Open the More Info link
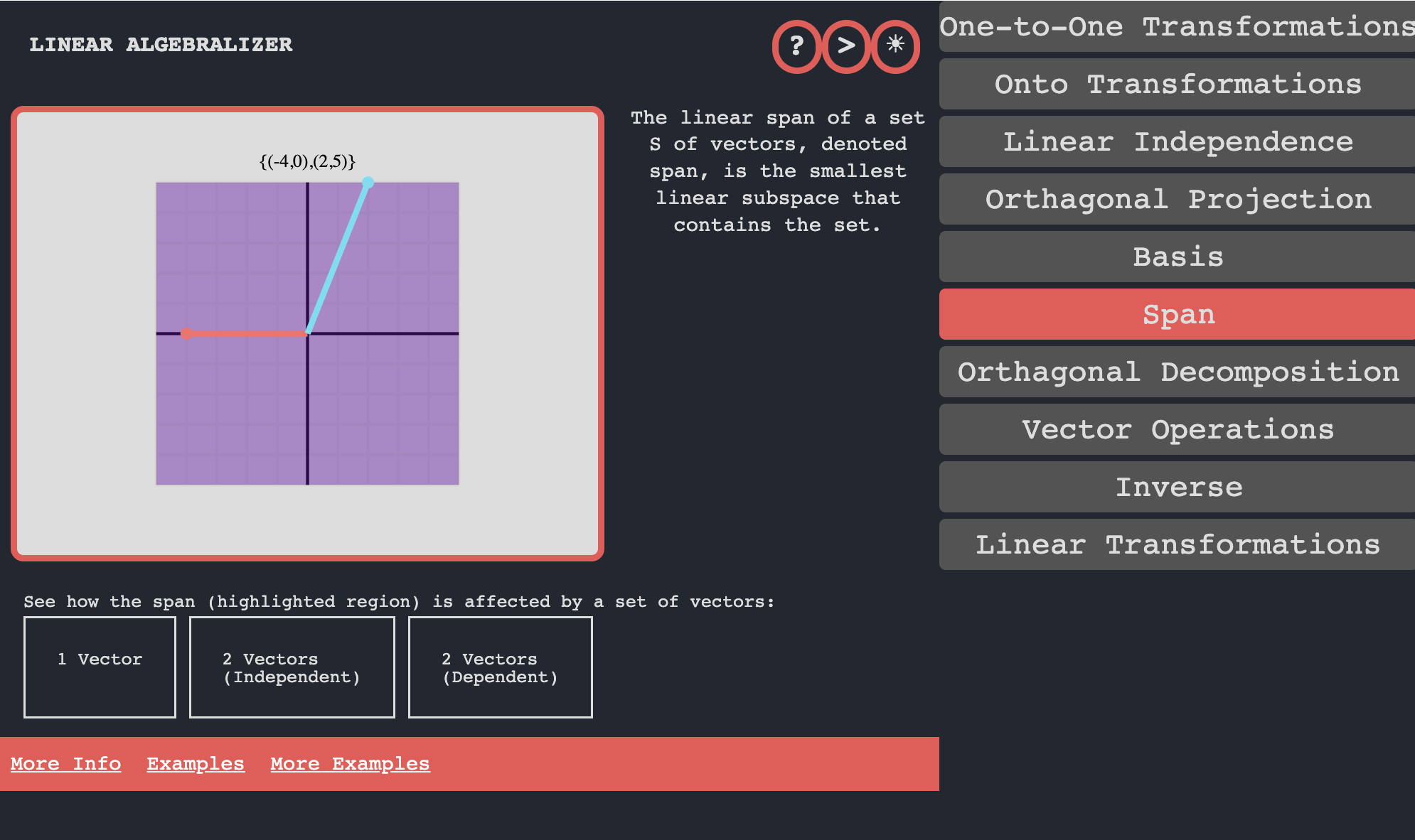1415x840 pixels. click(x=65, y=764)
